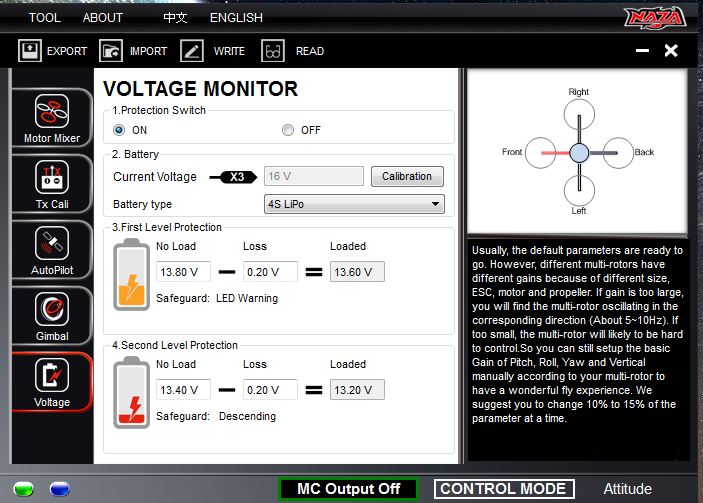703x503 pixels.
Task: Click First Level No Load voltage field
Action: point(183,272)
